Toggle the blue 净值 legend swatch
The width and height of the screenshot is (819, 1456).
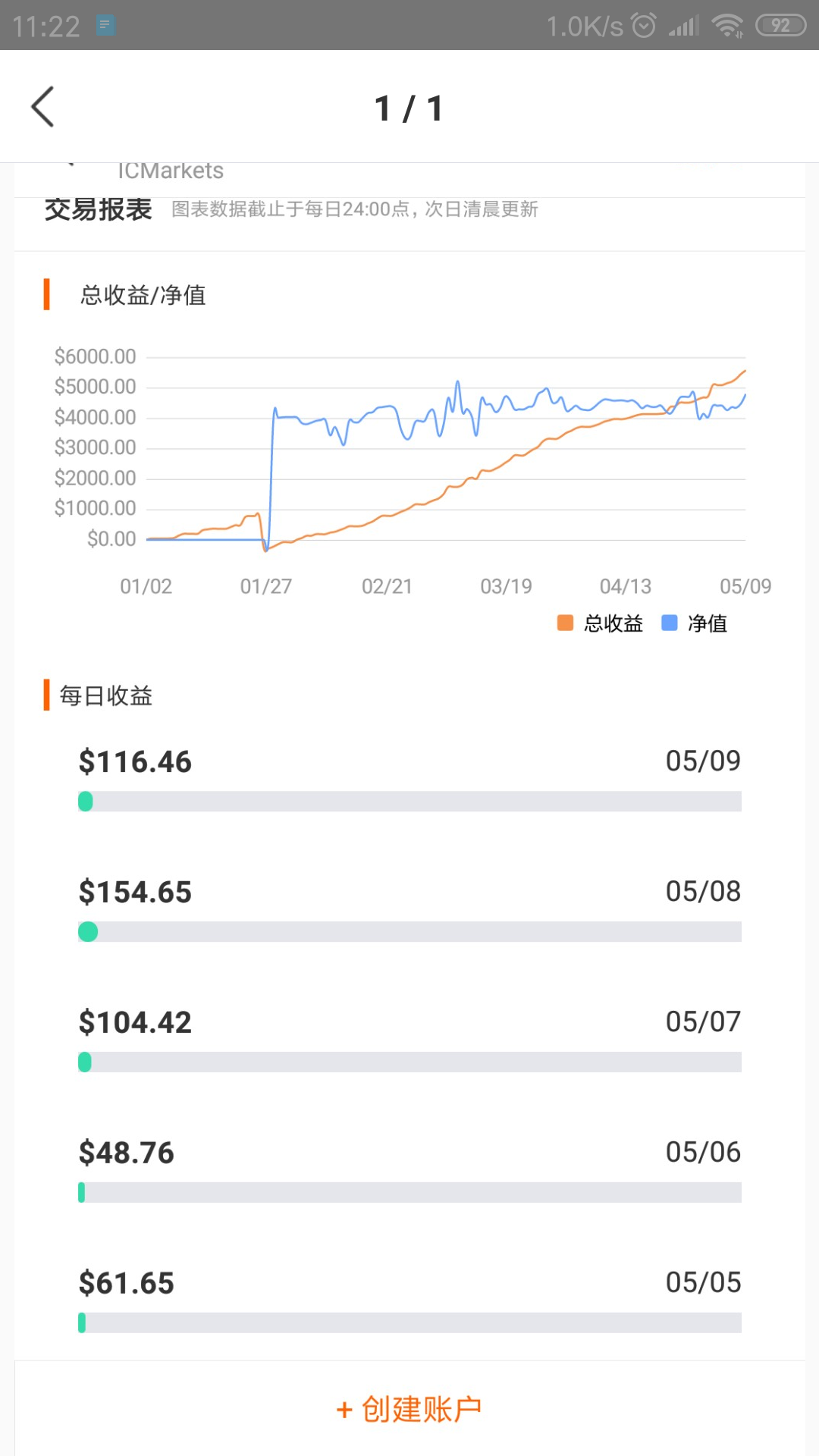(670, 623)
